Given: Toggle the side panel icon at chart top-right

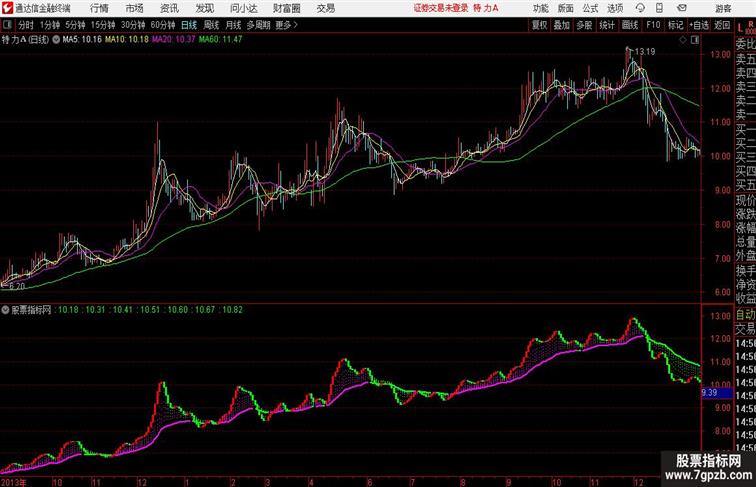Looking at the screenshot, I should [x=695, y=40].
